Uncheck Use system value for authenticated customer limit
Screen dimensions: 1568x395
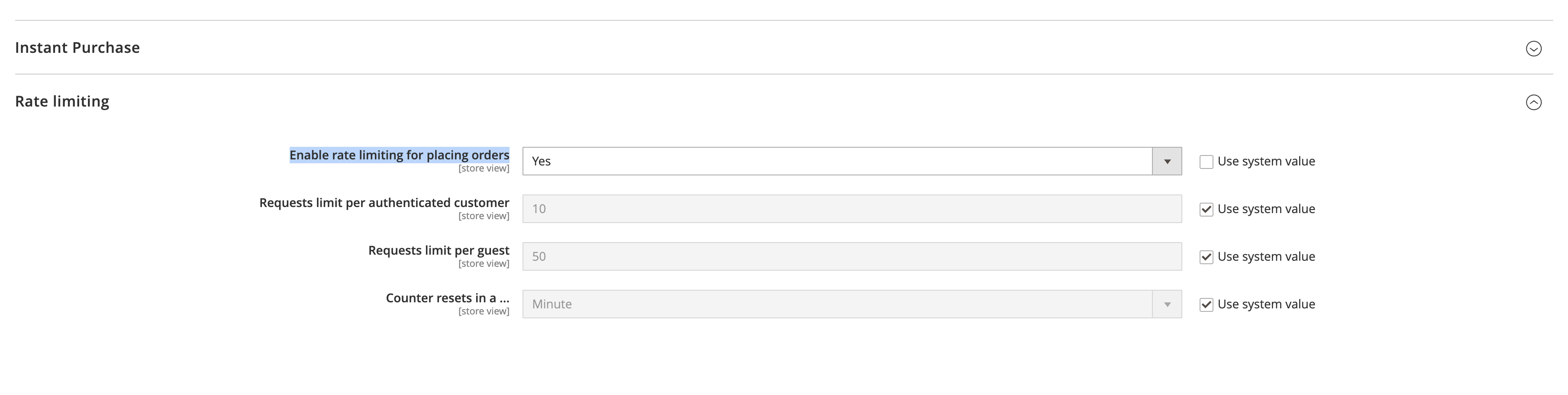point(1206,208)
